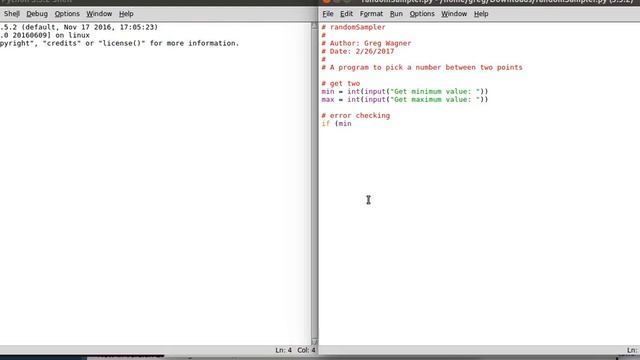640x360 pixels.
Task: Open Window menu in Python Shell window
Action: pos(99,13)
